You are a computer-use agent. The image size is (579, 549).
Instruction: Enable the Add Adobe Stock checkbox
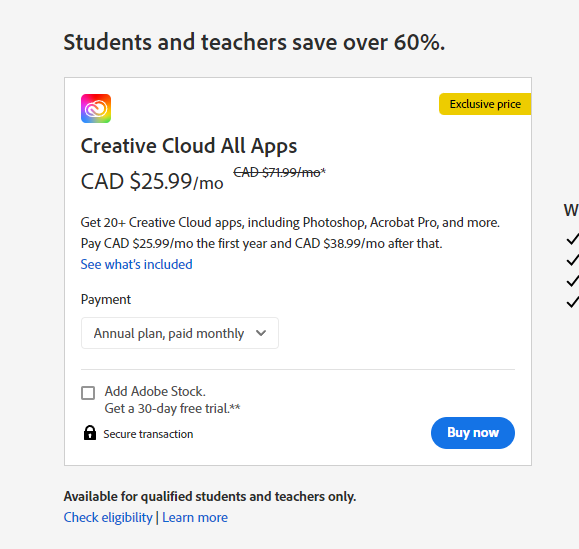pos(88,393)
